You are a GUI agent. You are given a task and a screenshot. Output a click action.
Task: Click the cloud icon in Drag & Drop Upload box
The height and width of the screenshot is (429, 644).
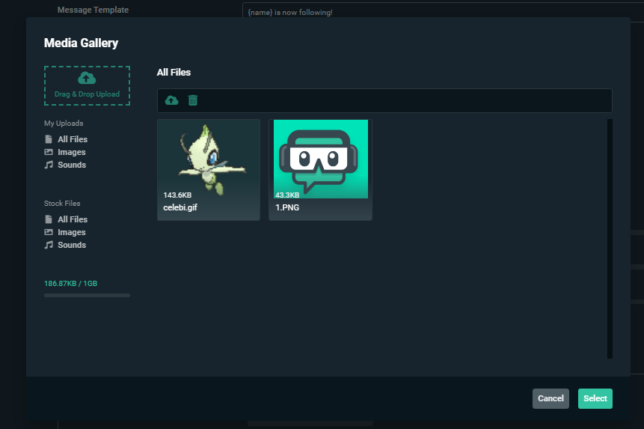point(87,78)
